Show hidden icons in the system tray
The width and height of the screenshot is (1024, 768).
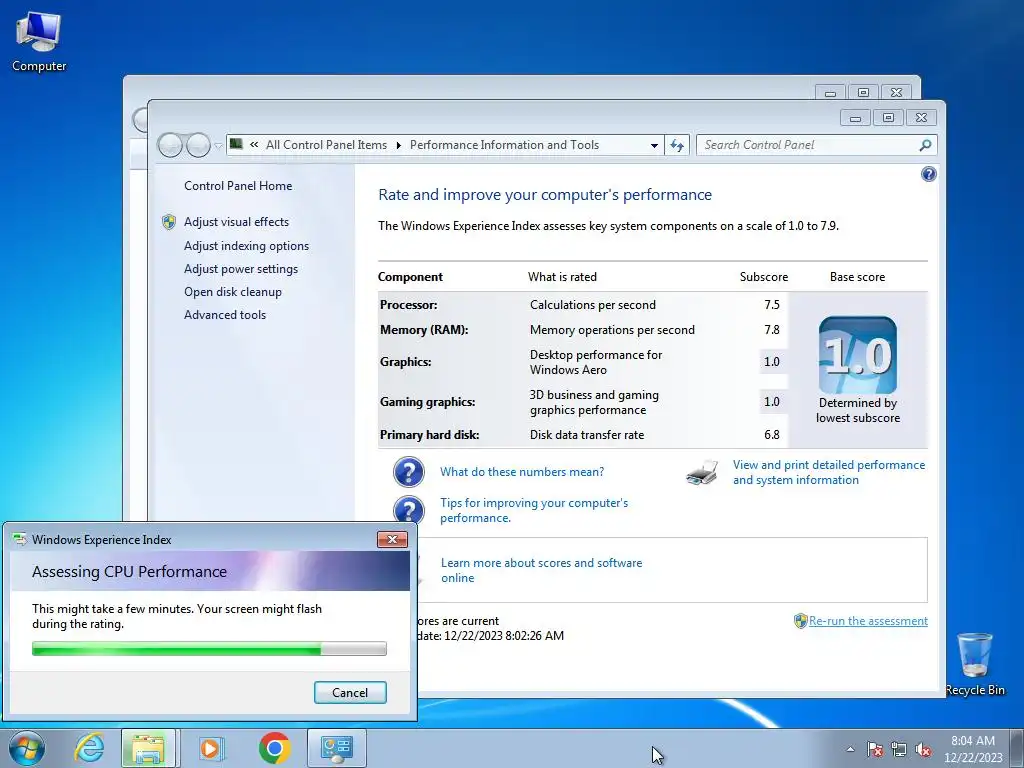(x=850, y=749)
